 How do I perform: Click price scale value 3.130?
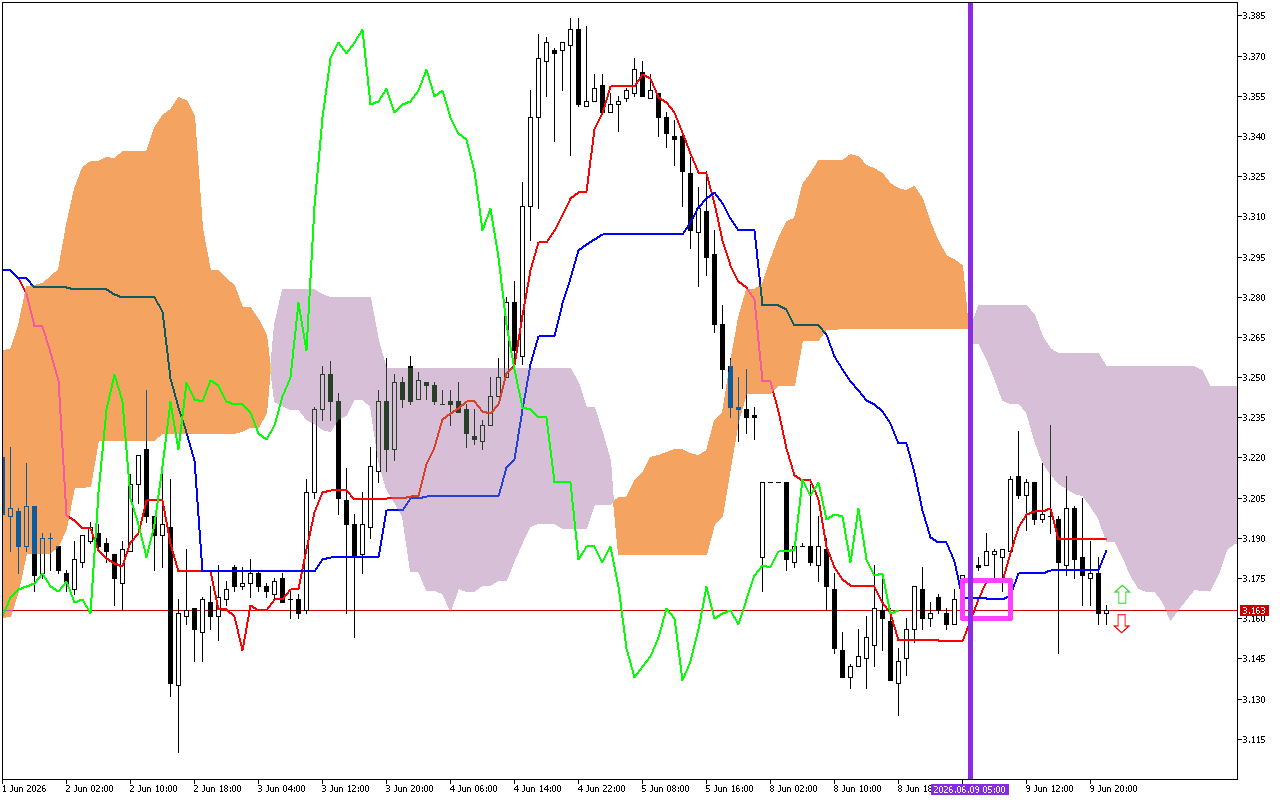click(x=1254, y=698)
